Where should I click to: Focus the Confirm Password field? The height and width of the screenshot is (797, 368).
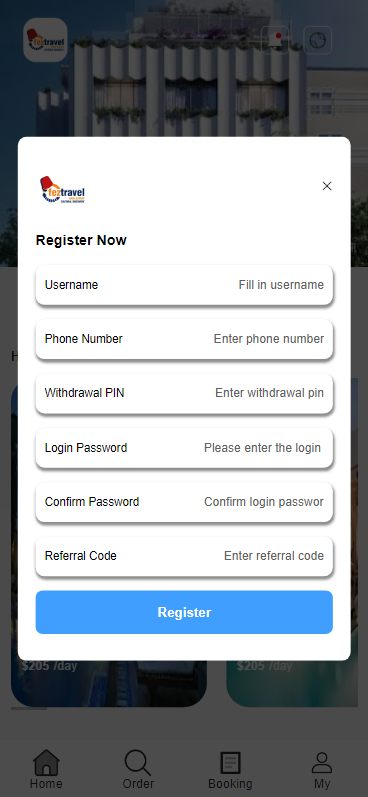pos(184,502)
